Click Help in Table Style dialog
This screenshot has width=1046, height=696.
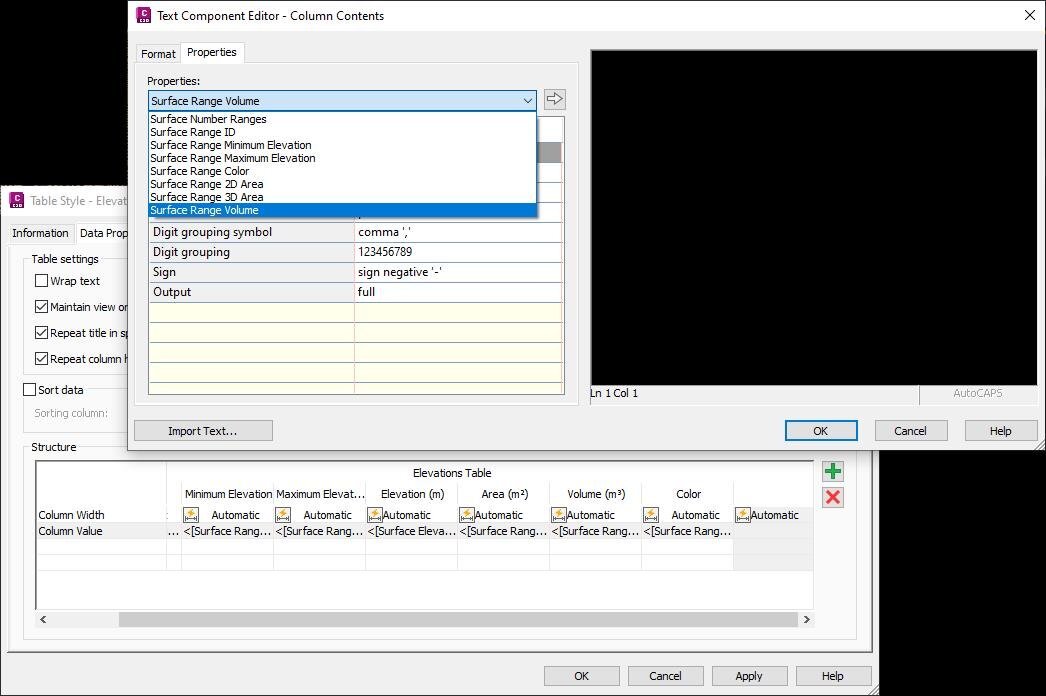point(833,676)
